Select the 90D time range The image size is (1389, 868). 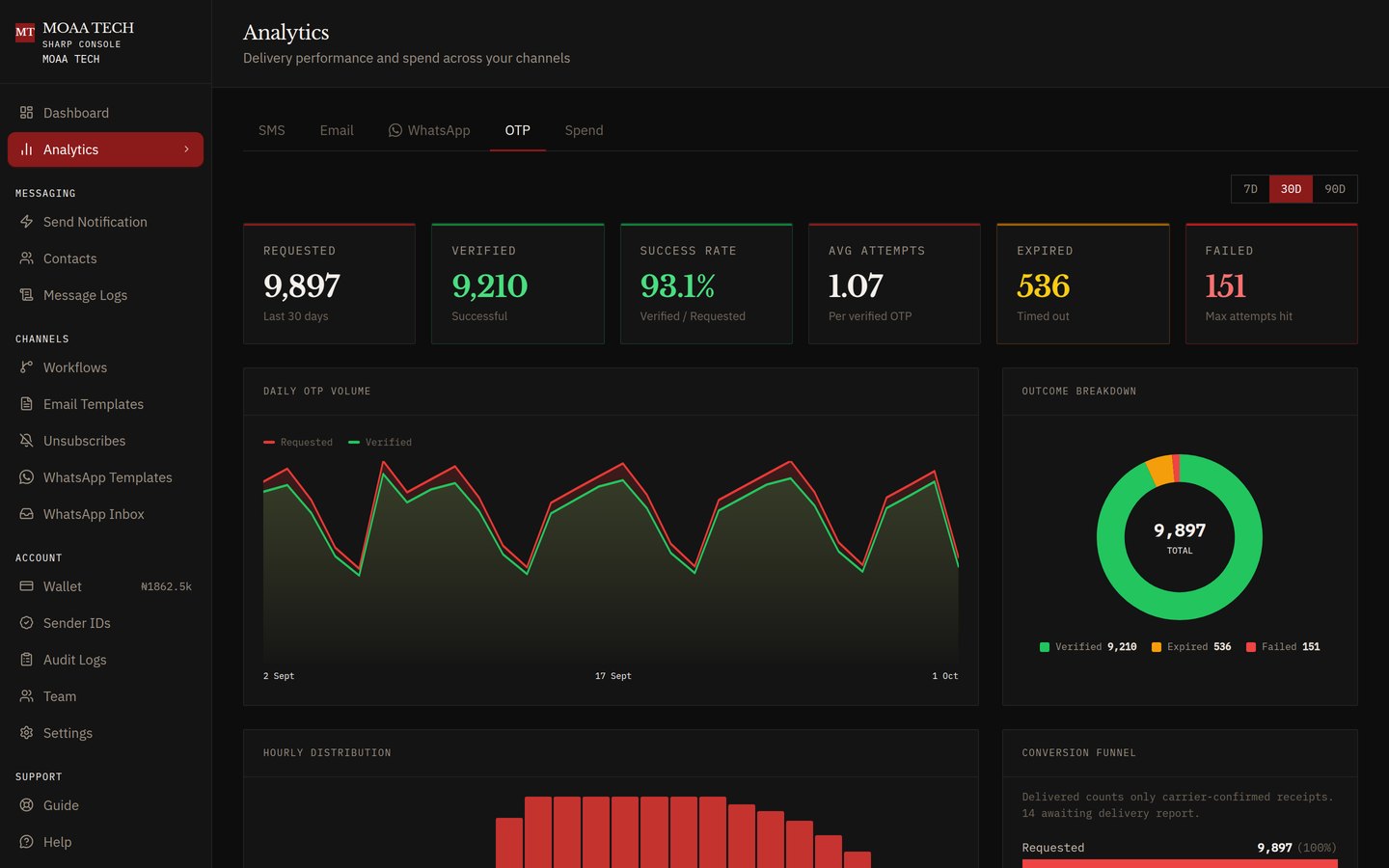1335,189
